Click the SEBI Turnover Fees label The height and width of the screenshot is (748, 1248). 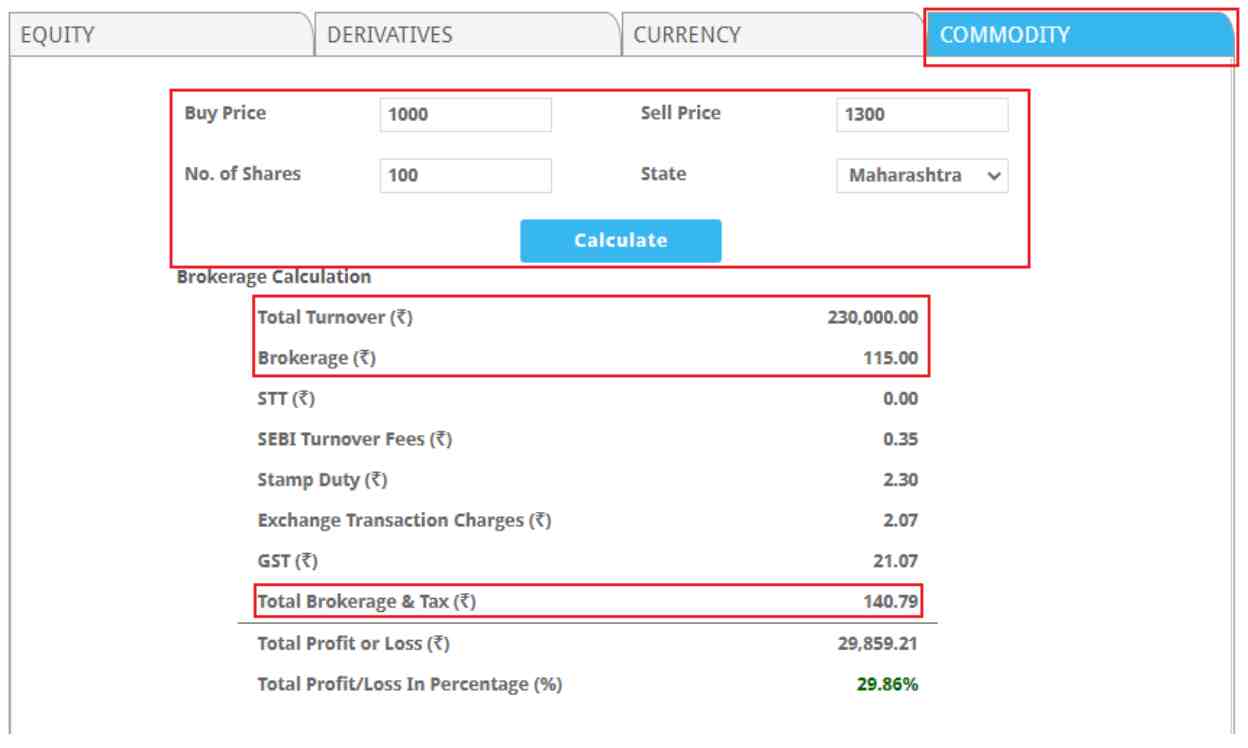[355, 439]
